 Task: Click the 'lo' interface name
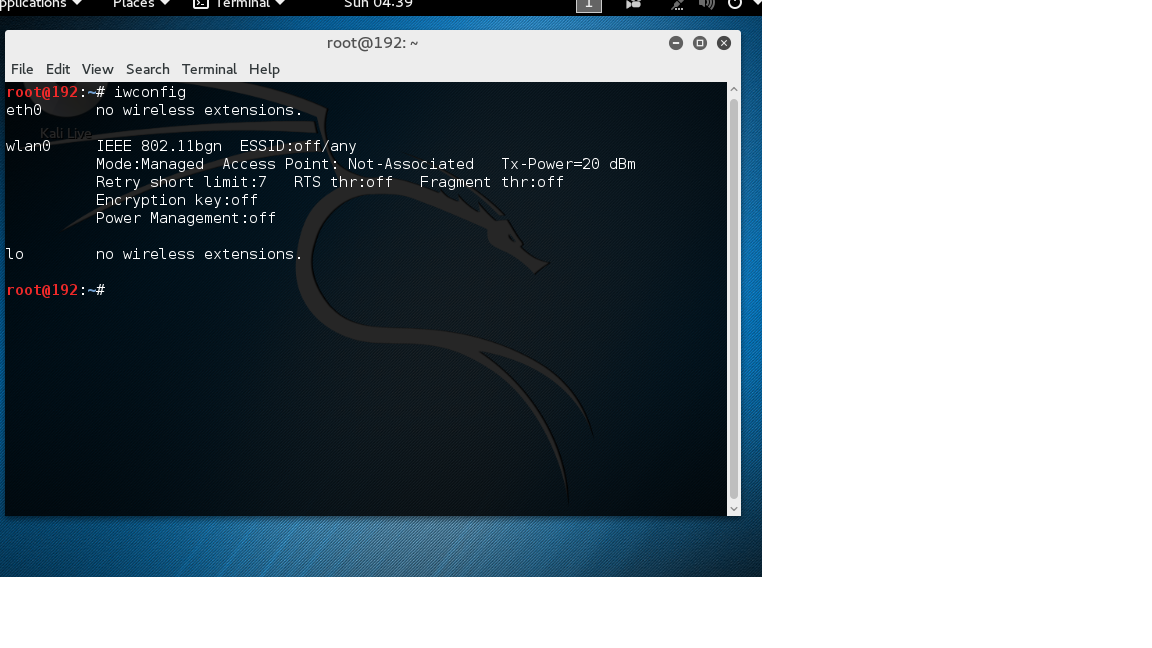coord(15,253)
